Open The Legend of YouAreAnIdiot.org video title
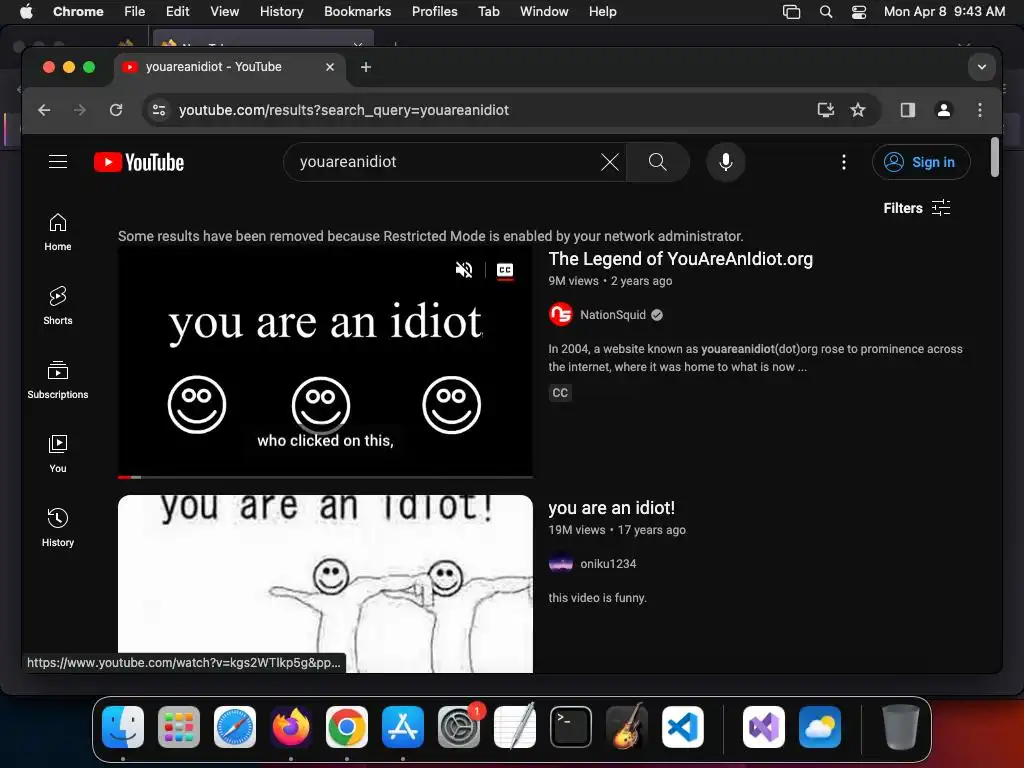1024x768 pixels. [680, 259]
